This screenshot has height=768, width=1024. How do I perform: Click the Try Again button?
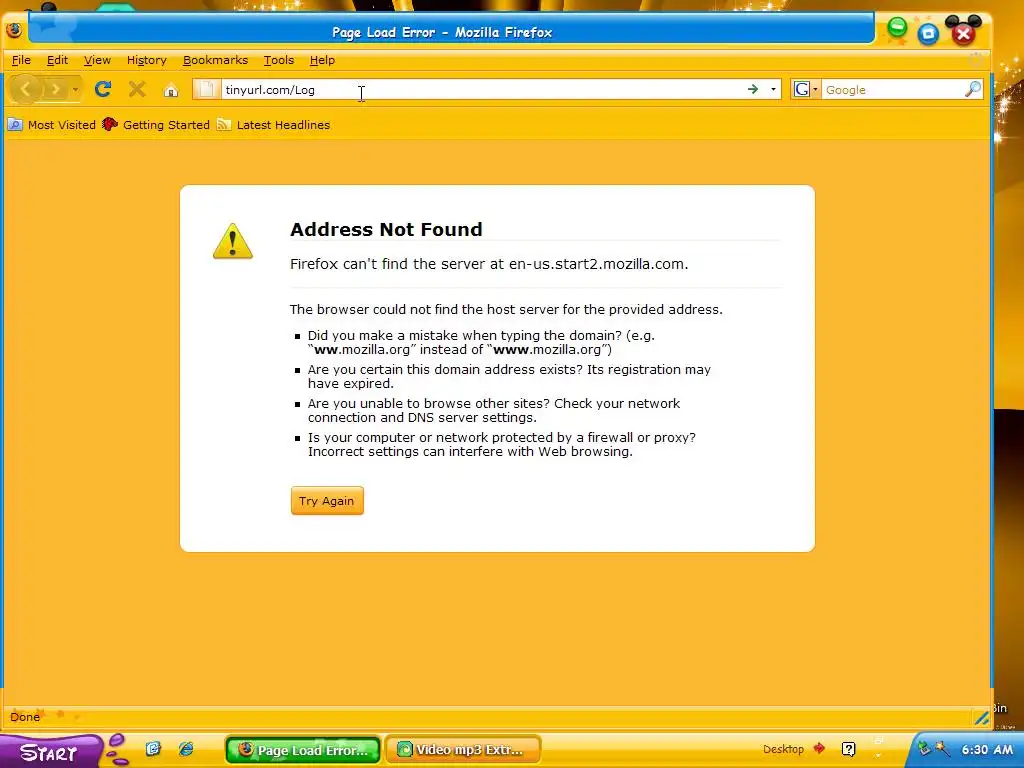[327, 501]
